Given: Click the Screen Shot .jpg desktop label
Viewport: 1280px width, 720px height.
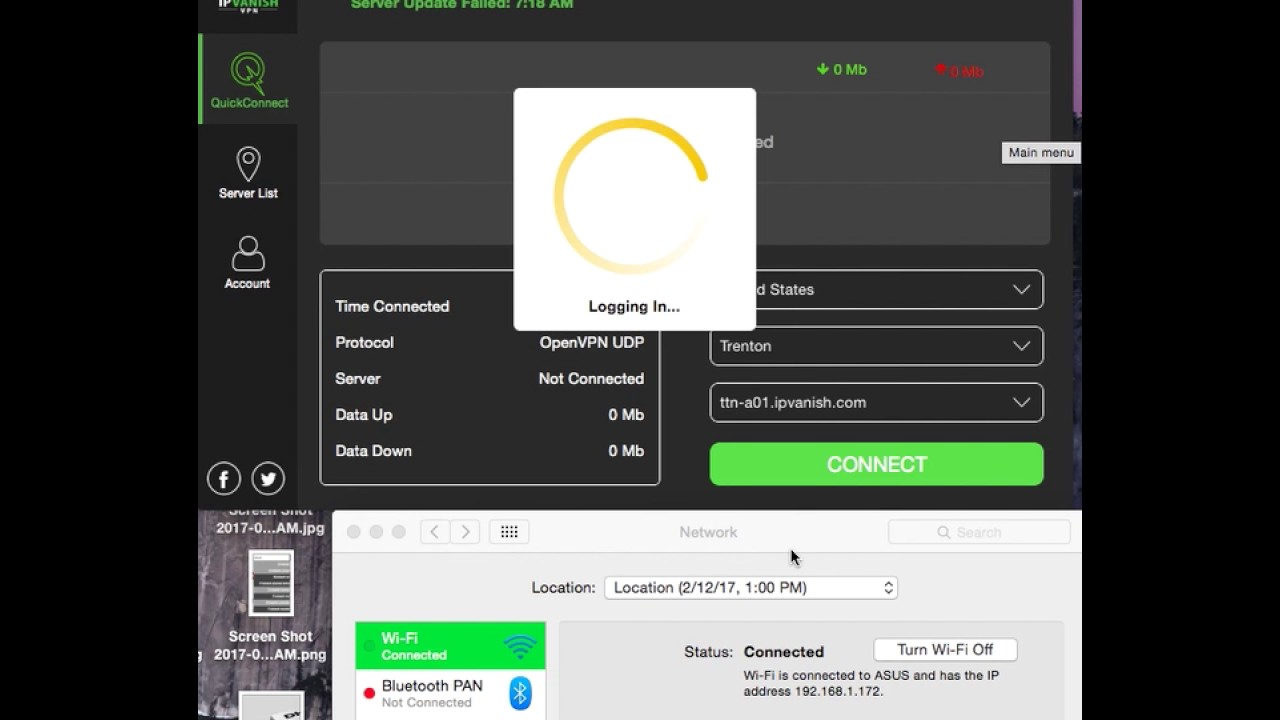Looking at the screenshot, I should (x=271, y=520).
